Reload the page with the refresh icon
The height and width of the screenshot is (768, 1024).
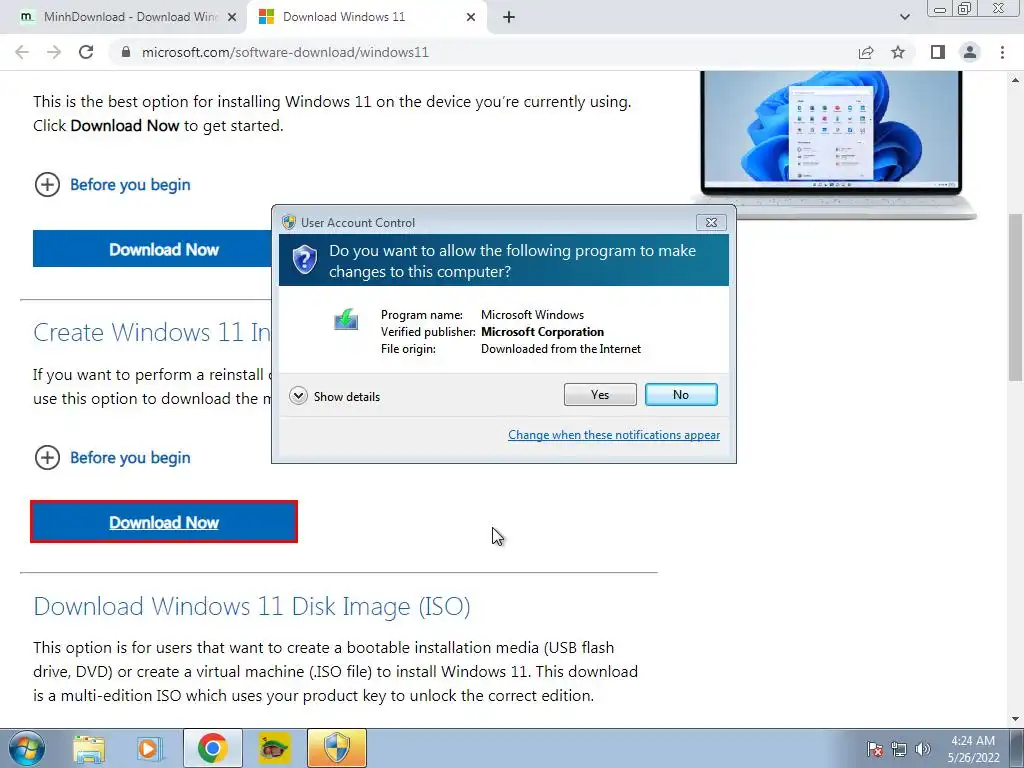click(x=86, y=52)
